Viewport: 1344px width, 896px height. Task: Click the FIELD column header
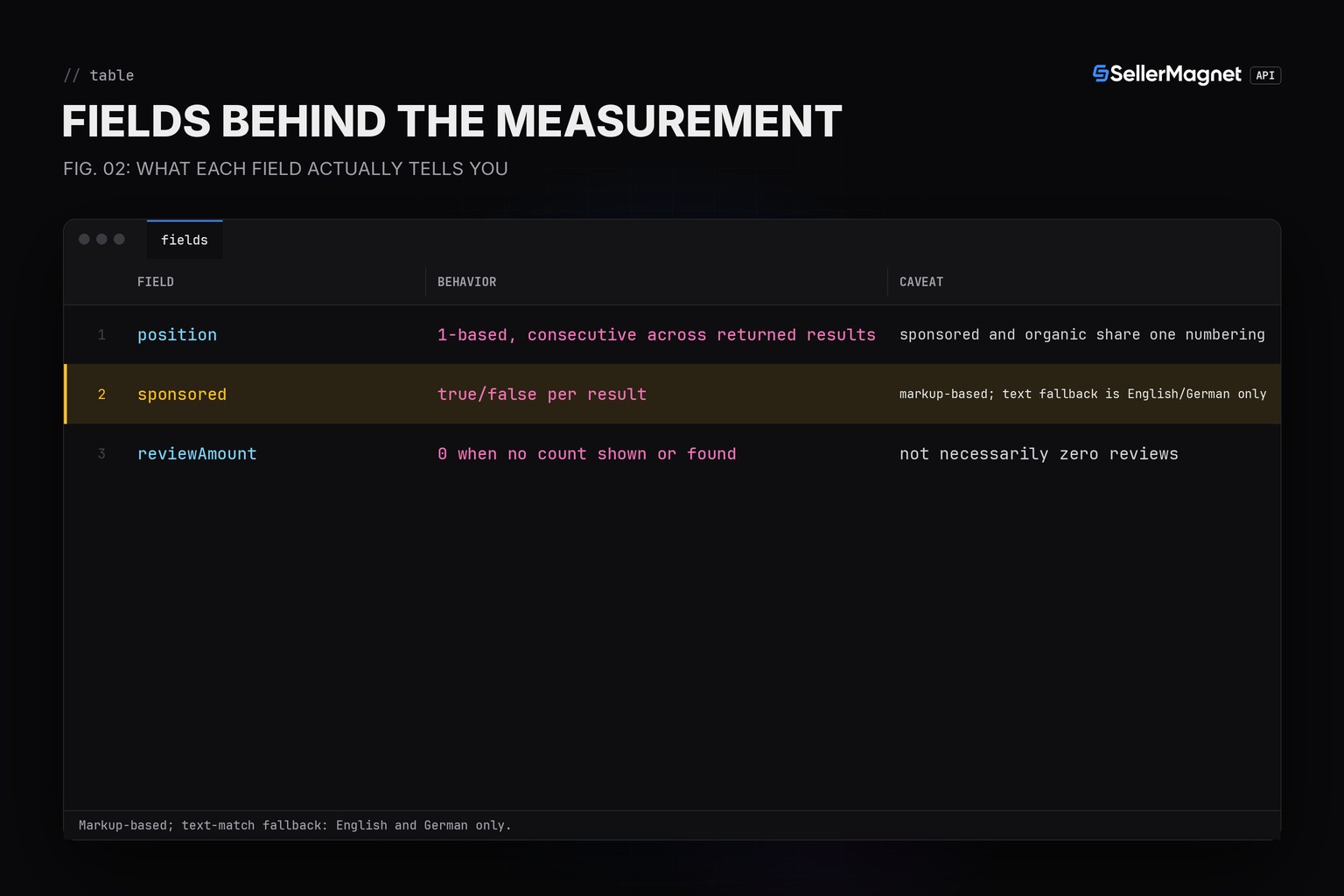(156, 282)
